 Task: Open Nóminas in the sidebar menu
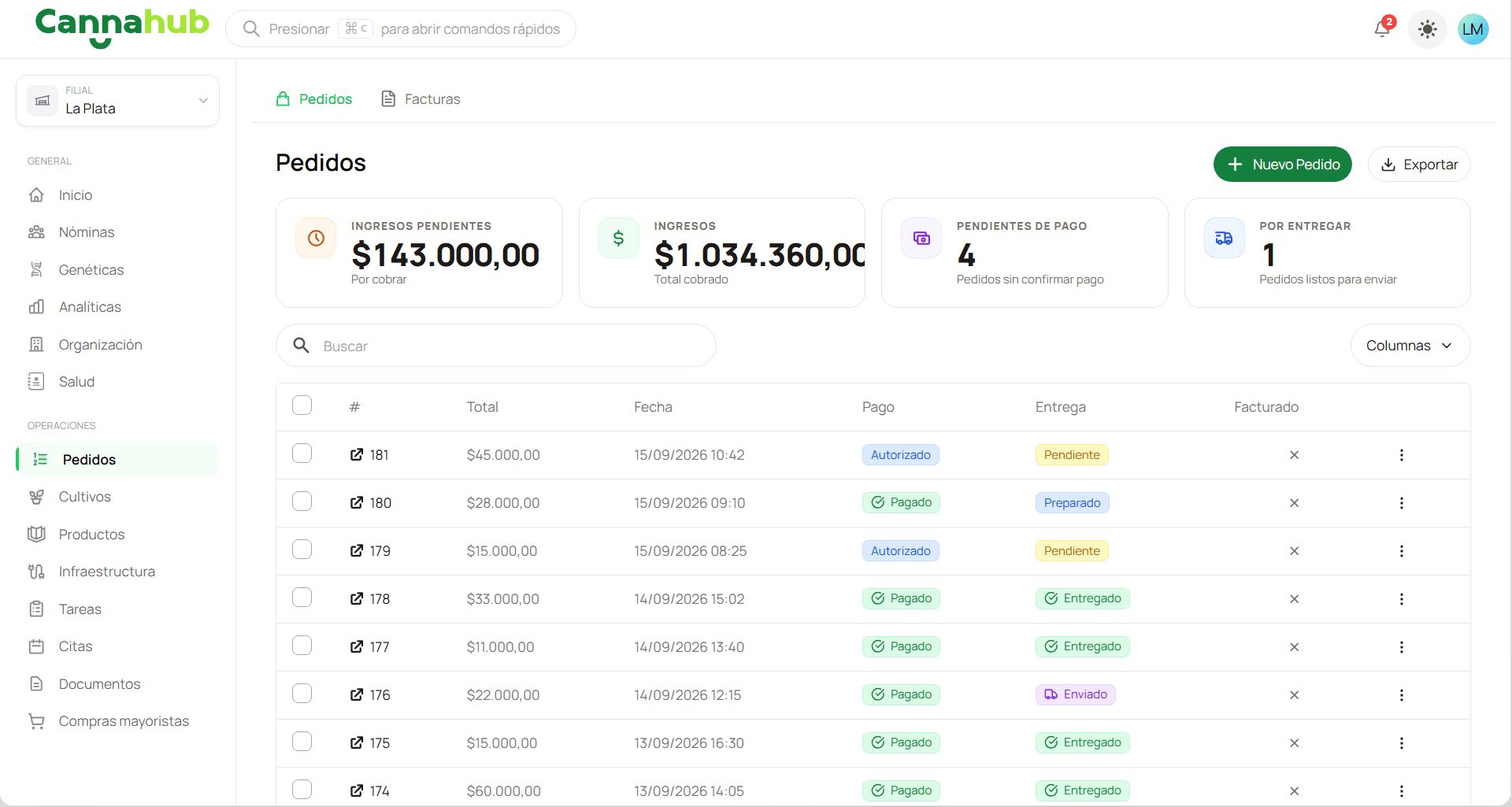[x=117, y=232]
